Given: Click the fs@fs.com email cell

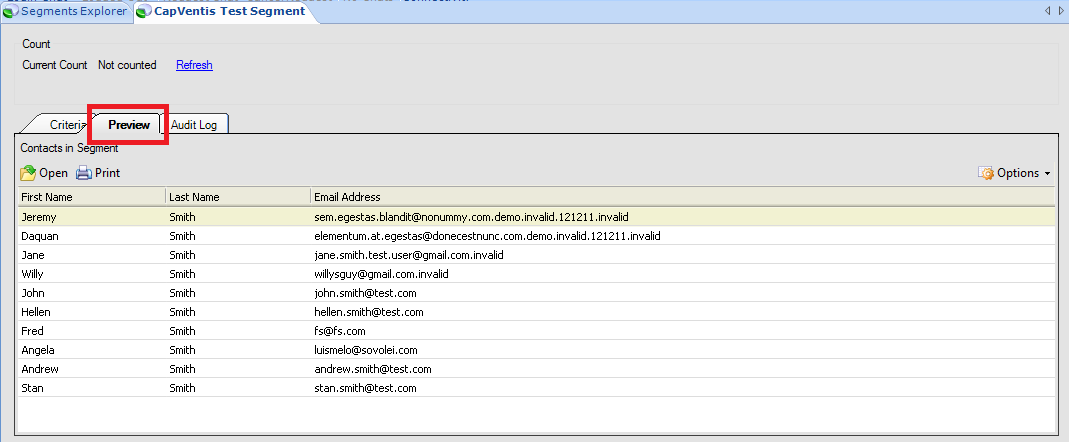Looking at the screenshot, I should point(340,331).
